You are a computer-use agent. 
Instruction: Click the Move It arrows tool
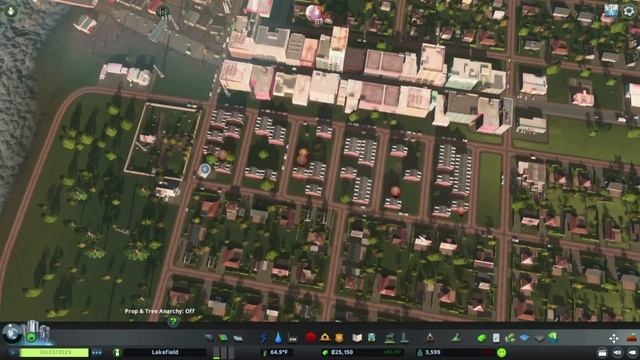[x=614, y=338]
